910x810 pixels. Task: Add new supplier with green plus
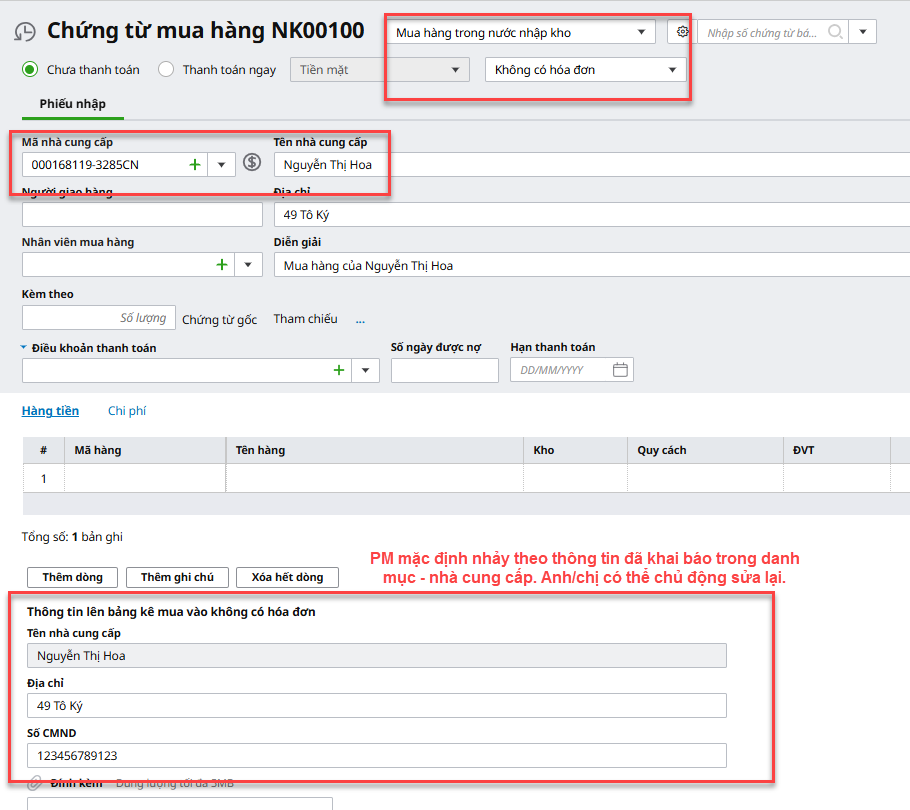(195, 164)
